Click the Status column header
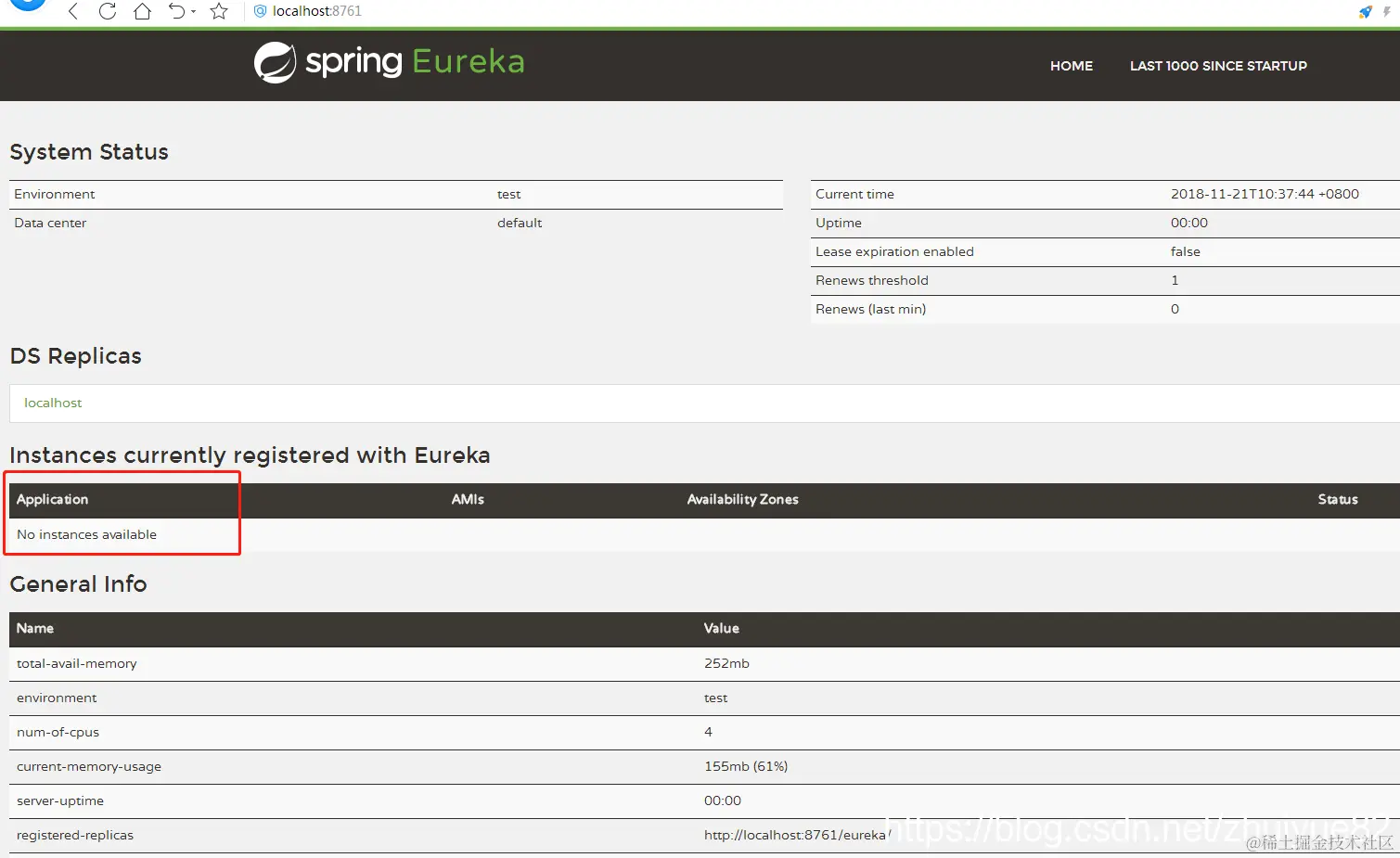 [1338, 499]
